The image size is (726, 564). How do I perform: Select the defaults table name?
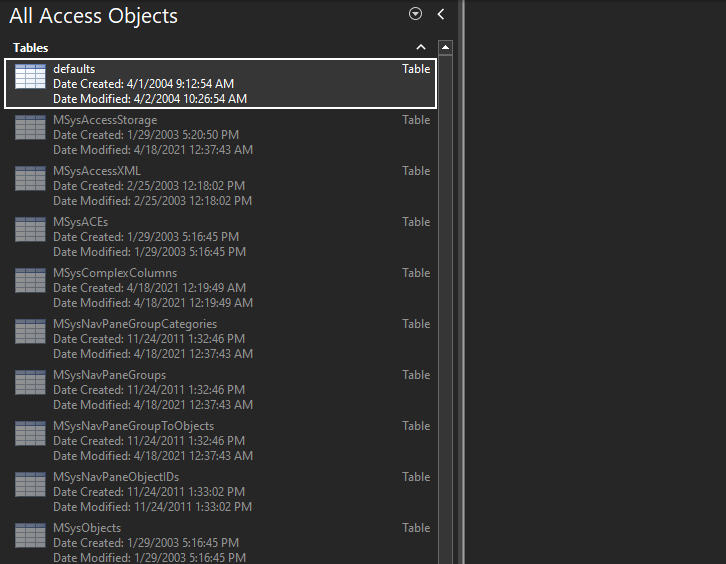74,69
